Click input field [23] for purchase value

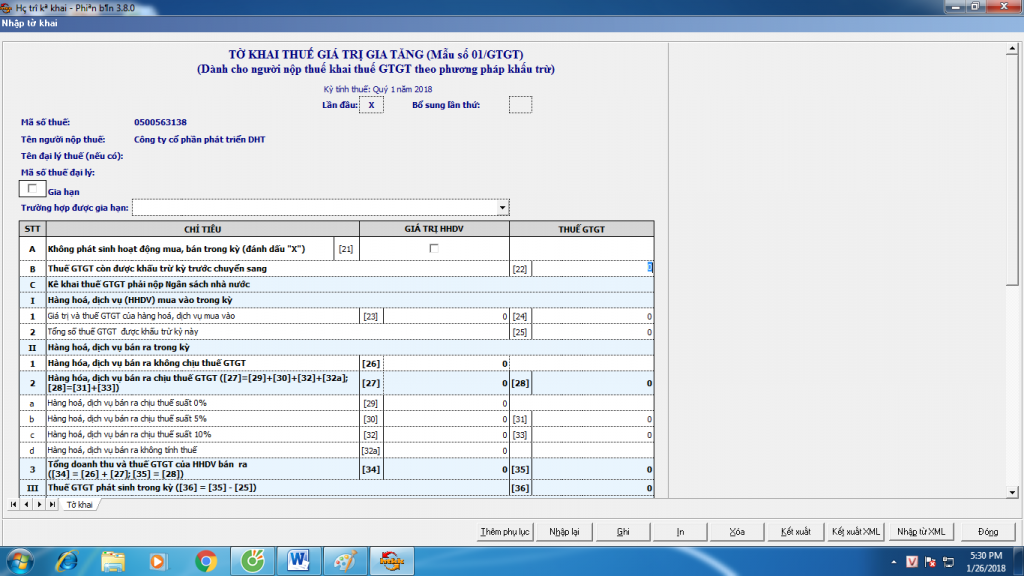(x=447, y=317)
